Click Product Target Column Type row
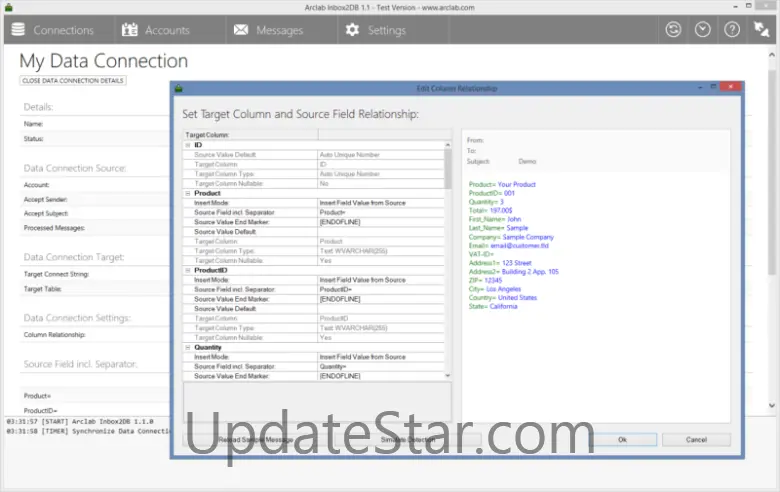 pyautogui.click(x=313, y=251)
